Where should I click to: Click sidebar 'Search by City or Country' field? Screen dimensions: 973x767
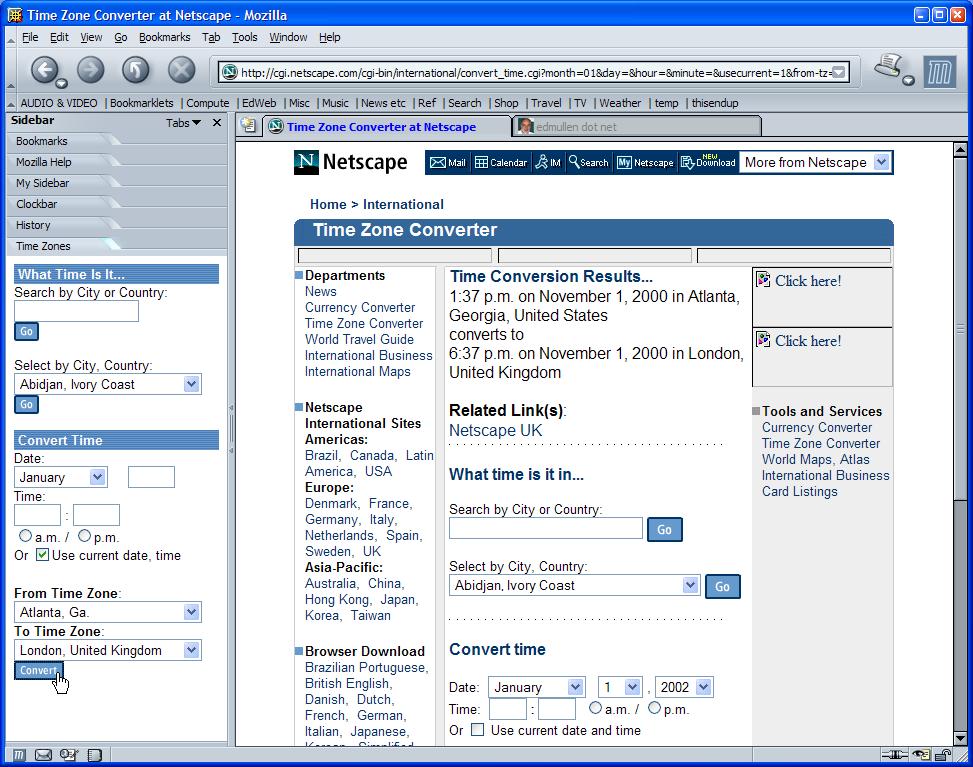point(76,311)
